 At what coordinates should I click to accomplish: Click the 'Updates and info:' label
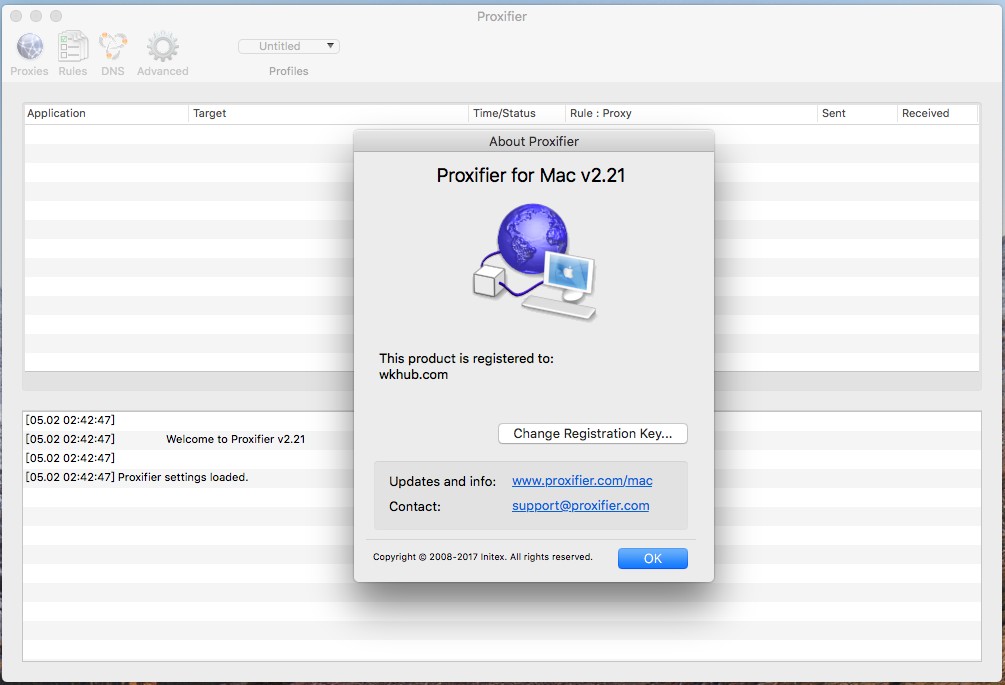442,481
